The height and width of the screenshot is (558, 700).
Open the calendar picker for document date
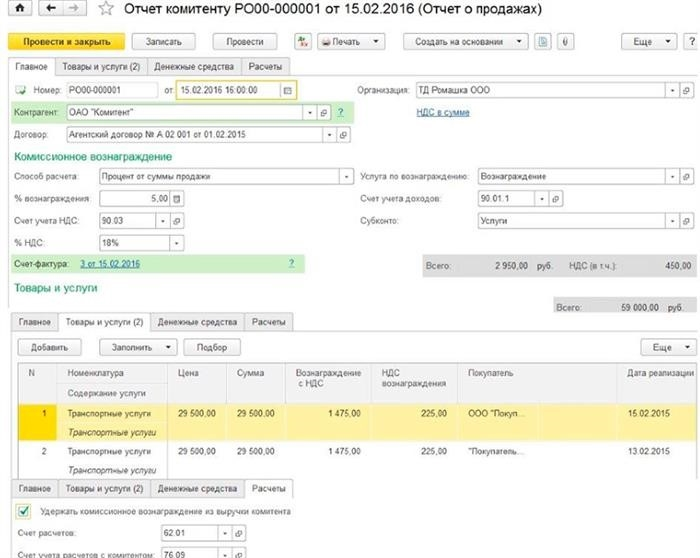[x=288, y=90]
